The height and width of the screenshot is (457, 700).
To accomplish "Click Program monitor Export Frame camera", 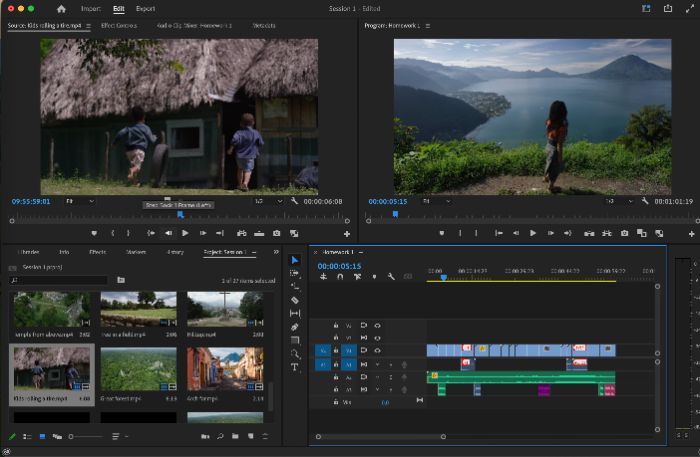I will click(624, 233).
